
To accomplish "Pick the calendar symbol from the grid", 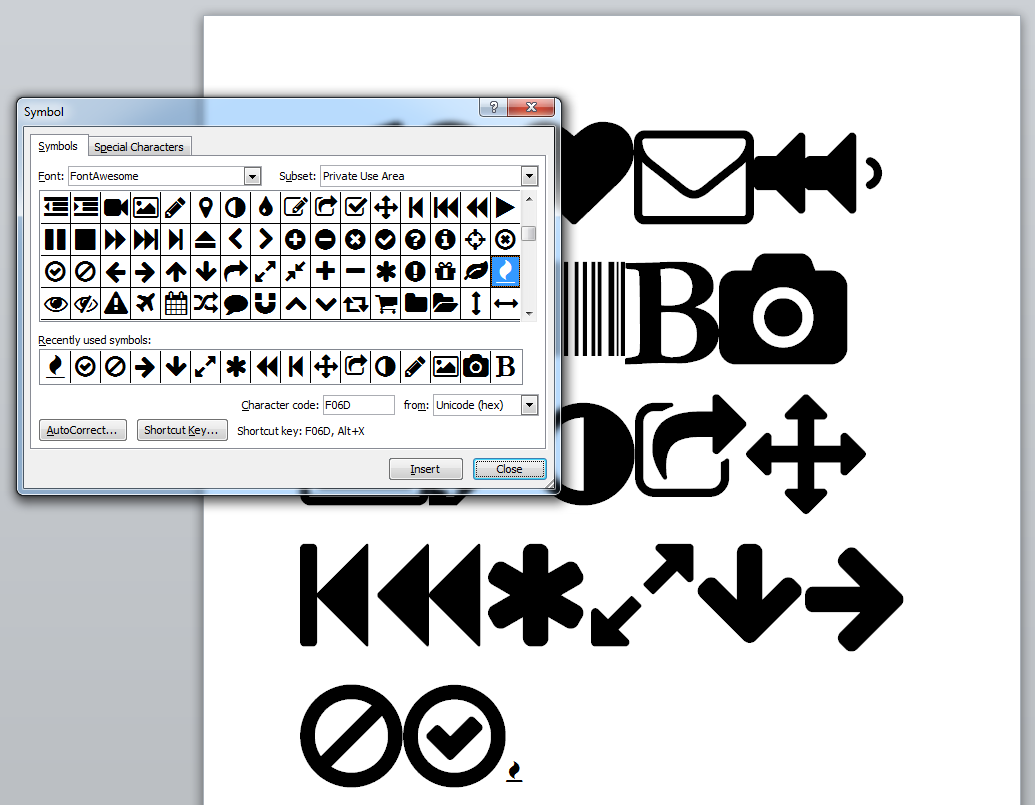I will (x=175, y=303).
